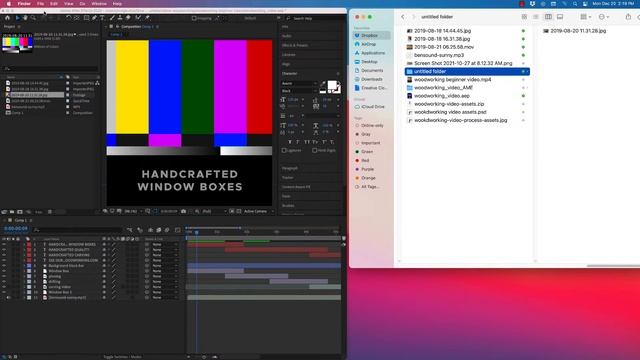Click the white fill color swatch
The image size is (640, 360).
(x=332, y=85)
